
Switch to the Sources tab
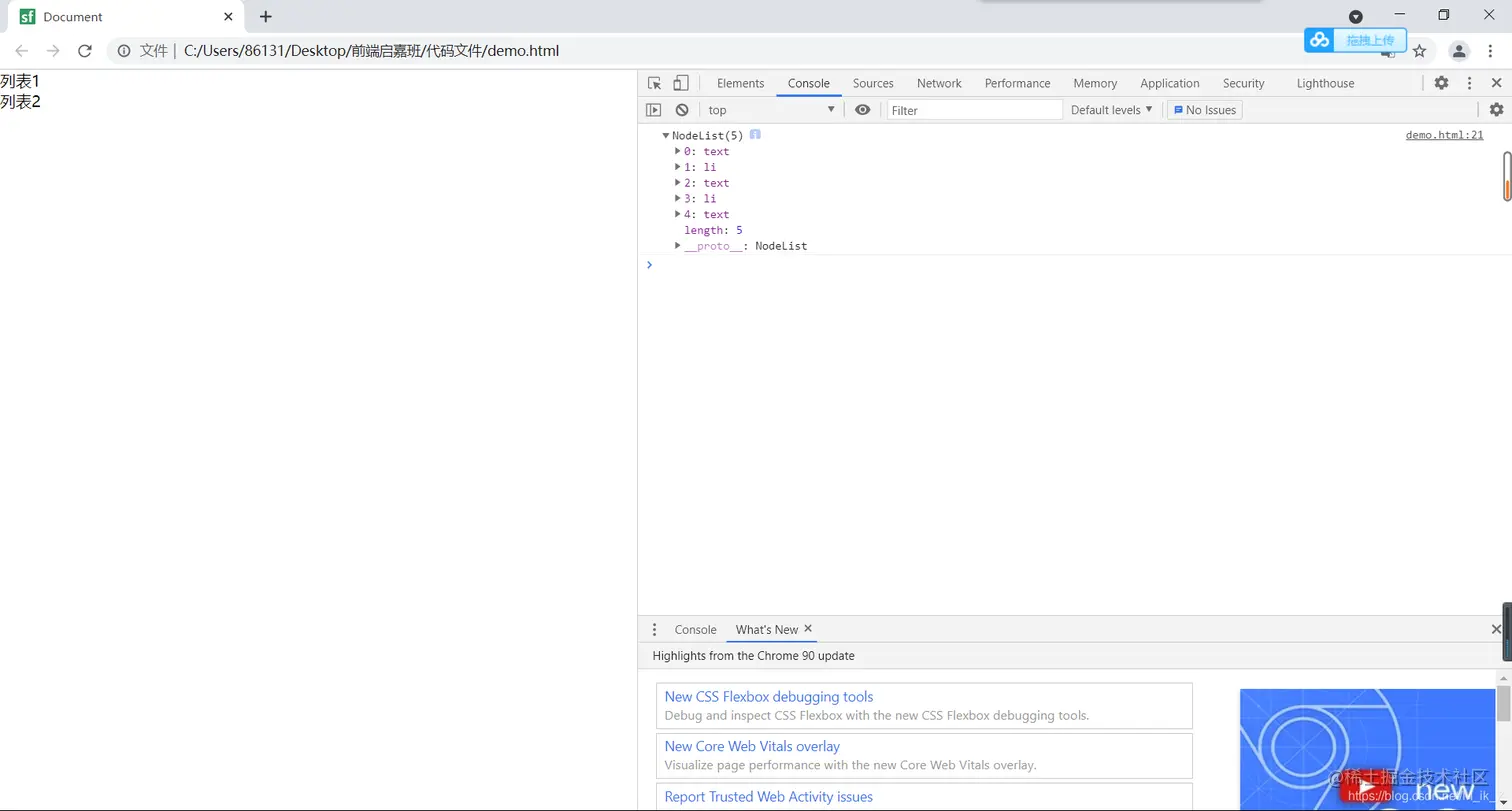[x=873, y=83]
